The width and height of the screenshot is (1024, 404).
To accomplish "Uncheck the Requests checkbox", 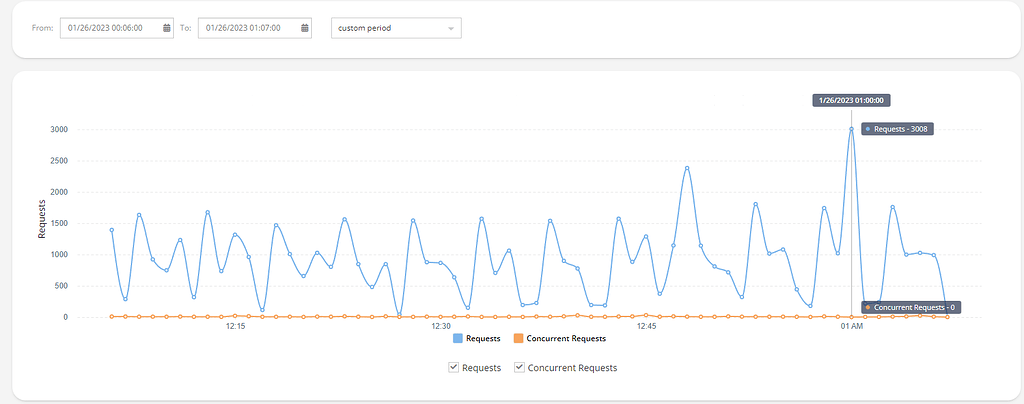I will pyautogui.click(x=453, y=367).
